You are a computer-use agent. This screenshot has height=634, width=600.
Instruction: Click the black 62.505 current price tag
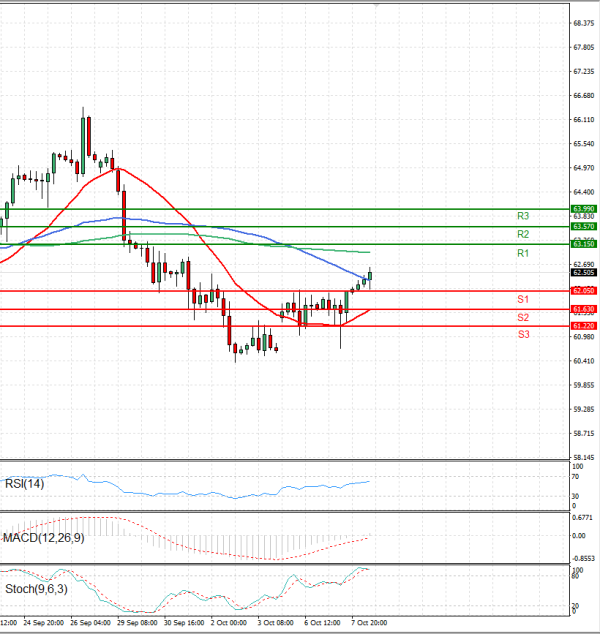click(x=584, y=271)
